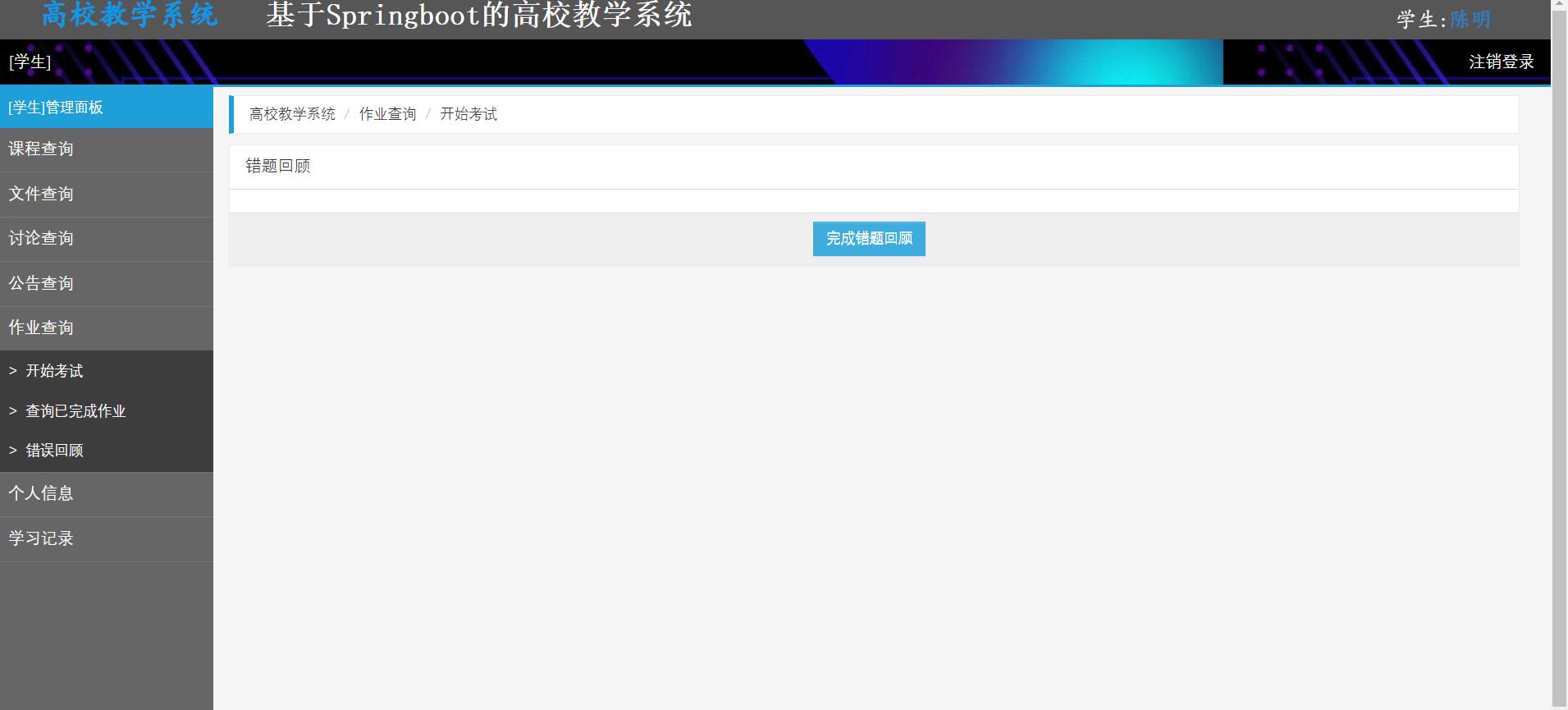1568x710 pixels.
Task: Click the [学生] role label
Action: pyautogui.click(x=30, y=62)
